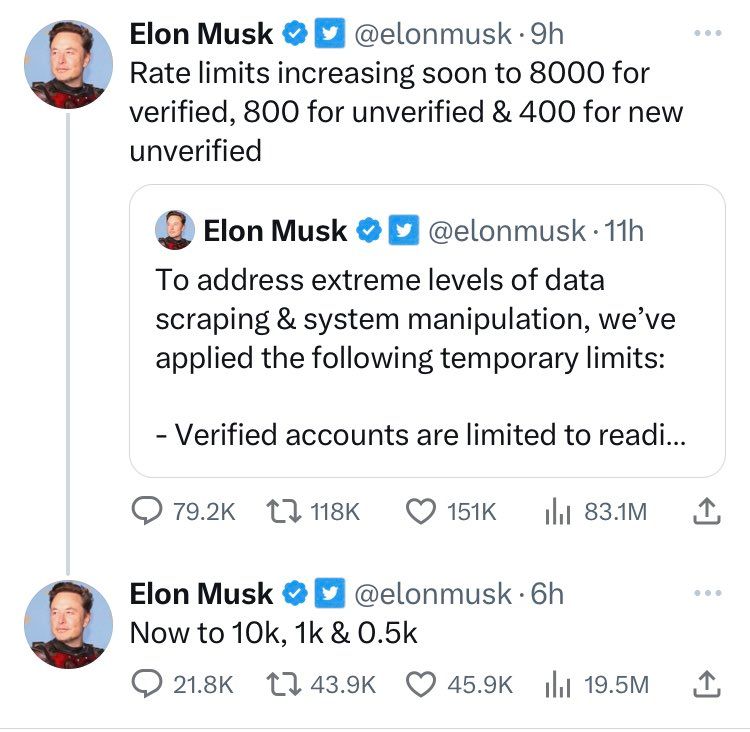The width and height of the screenshot is (750, 732).
Task: Open more options menu on top tweet
Action: point(708,33)
